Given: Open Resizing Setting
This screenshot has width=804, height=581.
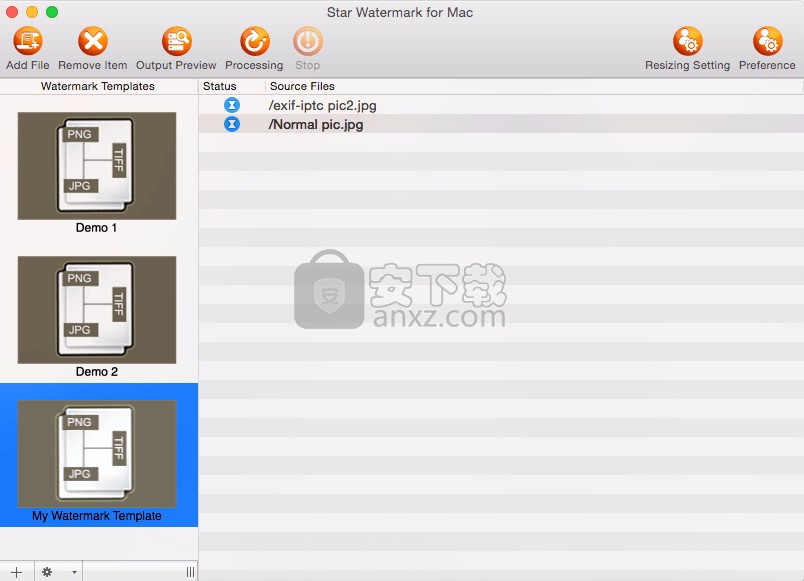Looking at the screenshot, I should [x=688, y=41].
